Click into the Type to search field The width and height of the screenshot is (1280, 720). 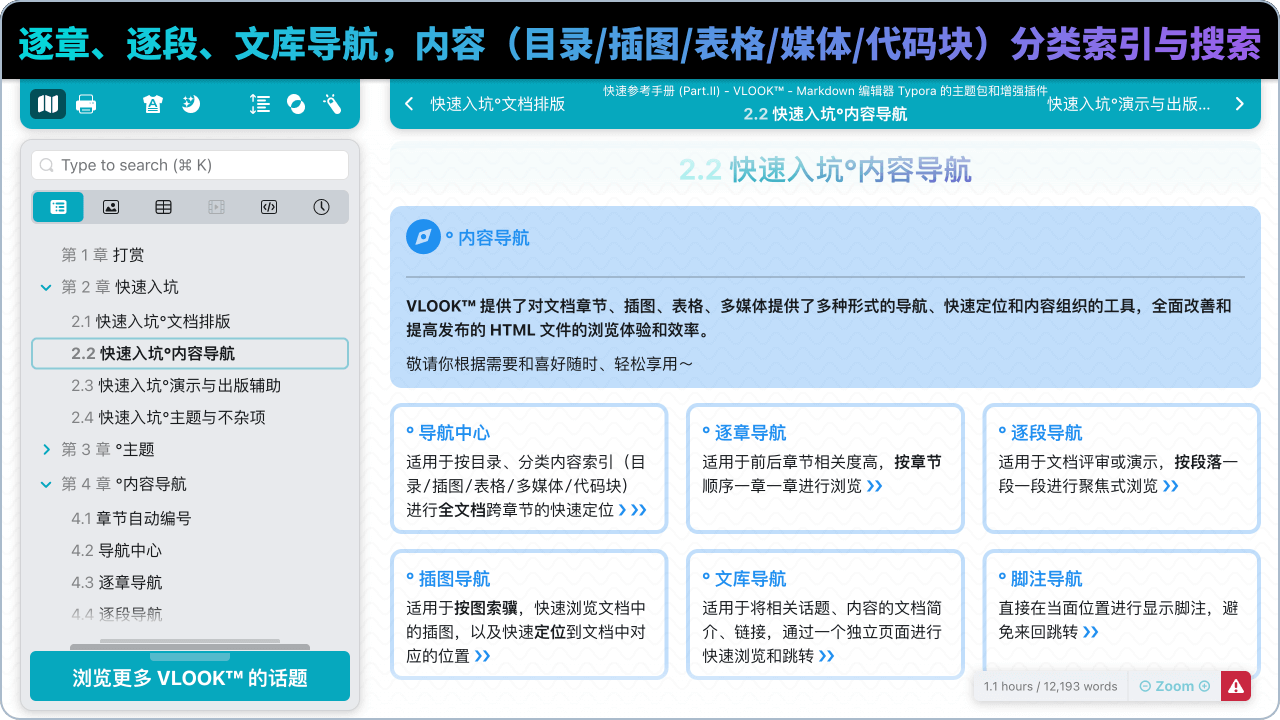190,165
